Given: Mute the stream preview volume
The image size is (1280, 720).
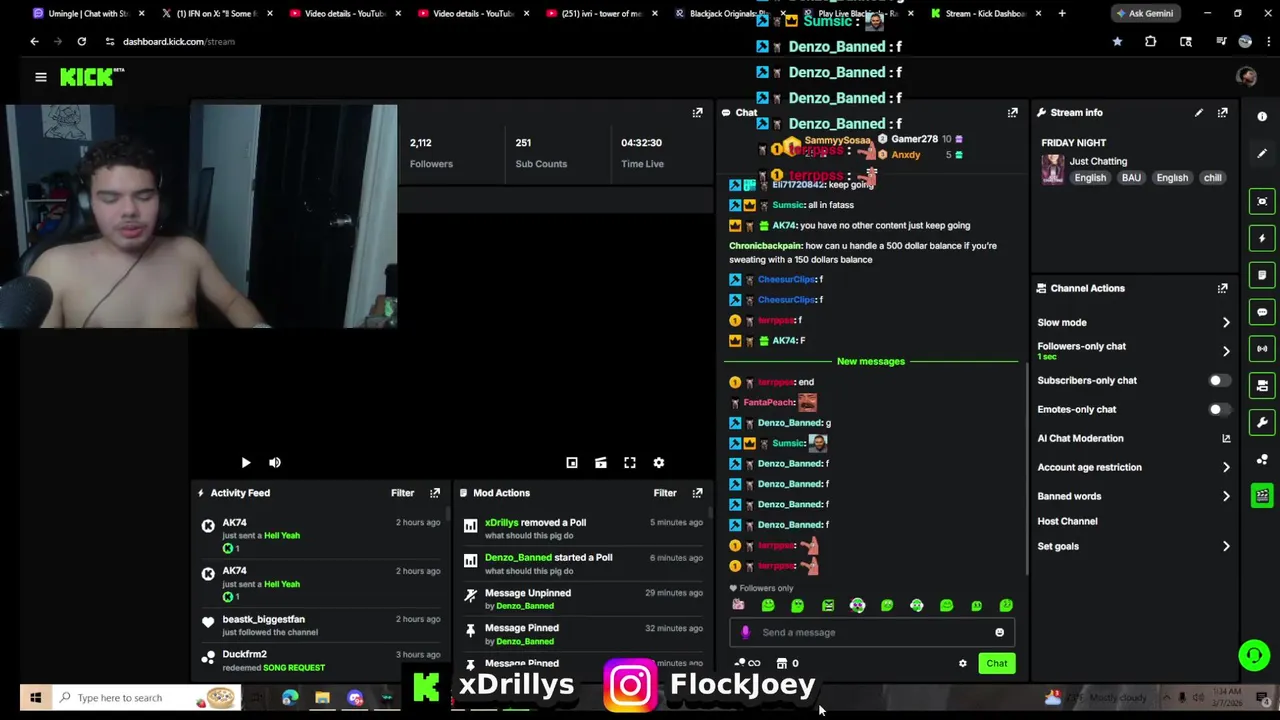Looking at the screenshot, I should 275,463.
